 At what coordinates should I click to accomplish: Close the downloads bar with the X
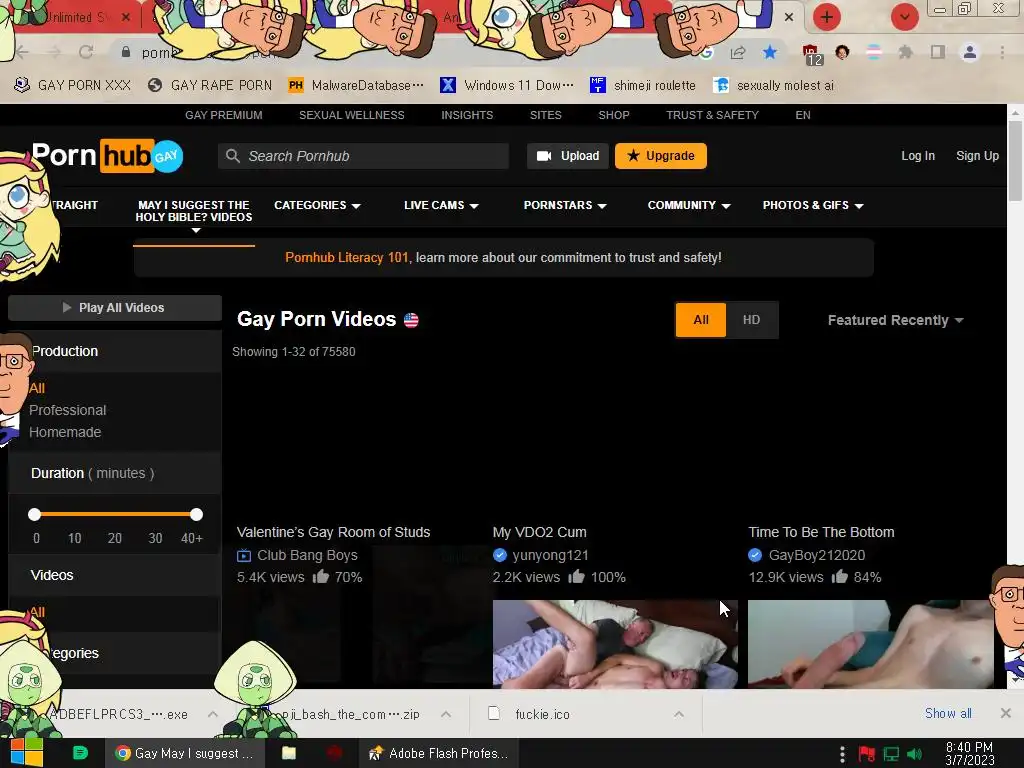[x=1006, y=713]
